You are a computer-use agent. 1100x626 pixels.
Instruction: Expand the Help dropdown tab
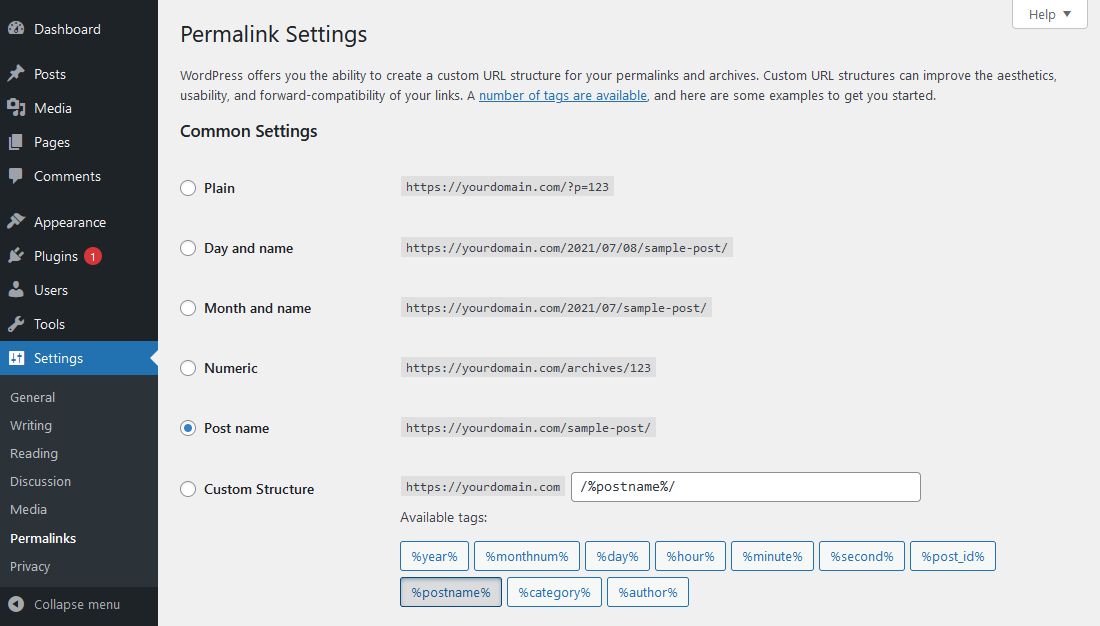coord(1049,14)
